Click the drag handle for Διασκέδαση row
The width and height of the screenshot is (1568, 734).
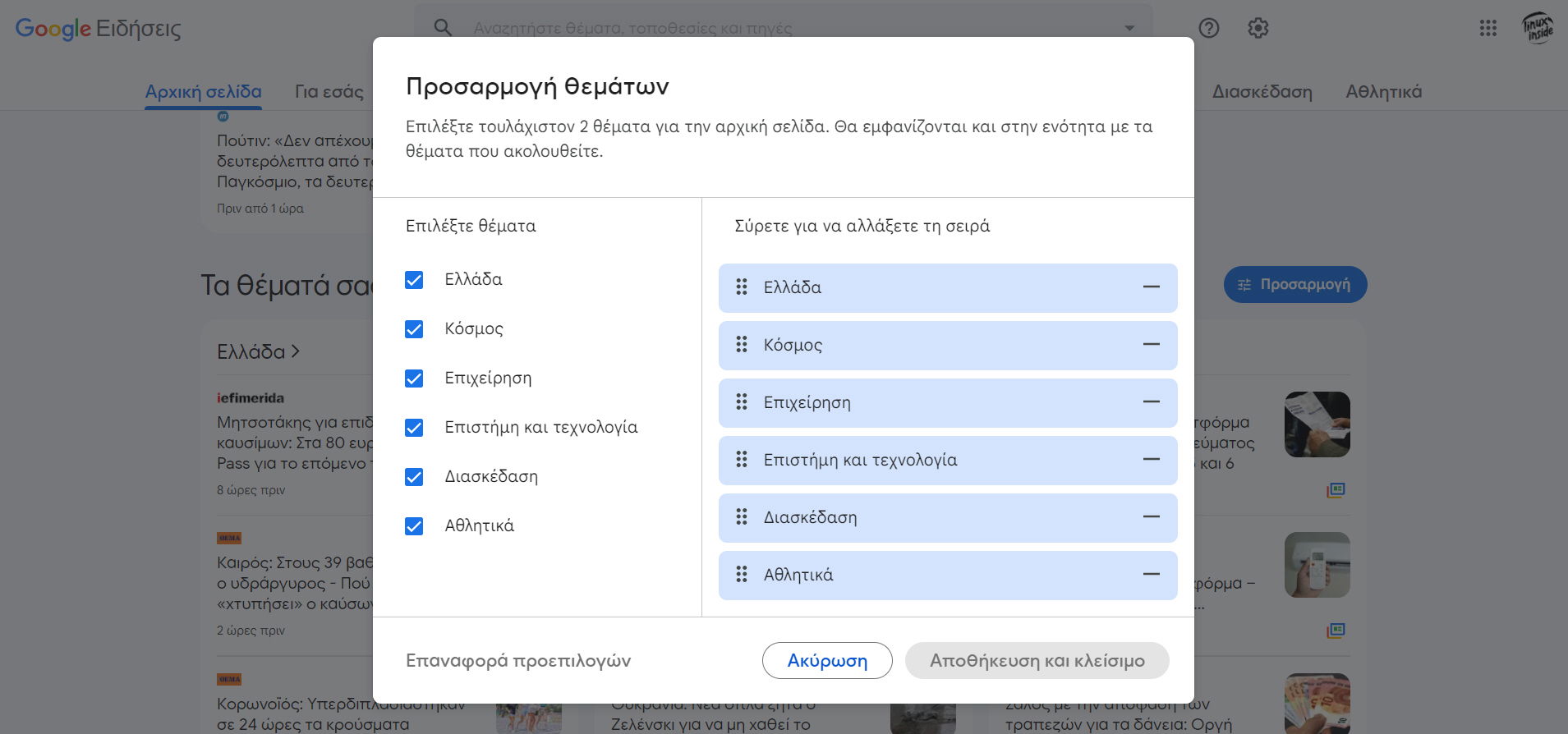[742, 516]
